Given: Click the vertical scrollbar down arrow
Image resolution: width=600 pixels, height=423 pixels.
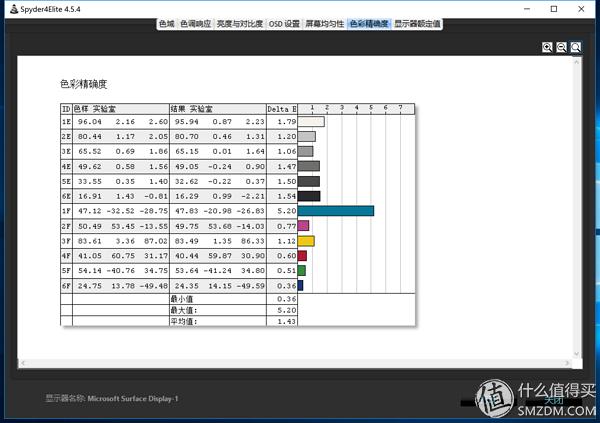Looking at the screenshot, I should coord(576,352).
